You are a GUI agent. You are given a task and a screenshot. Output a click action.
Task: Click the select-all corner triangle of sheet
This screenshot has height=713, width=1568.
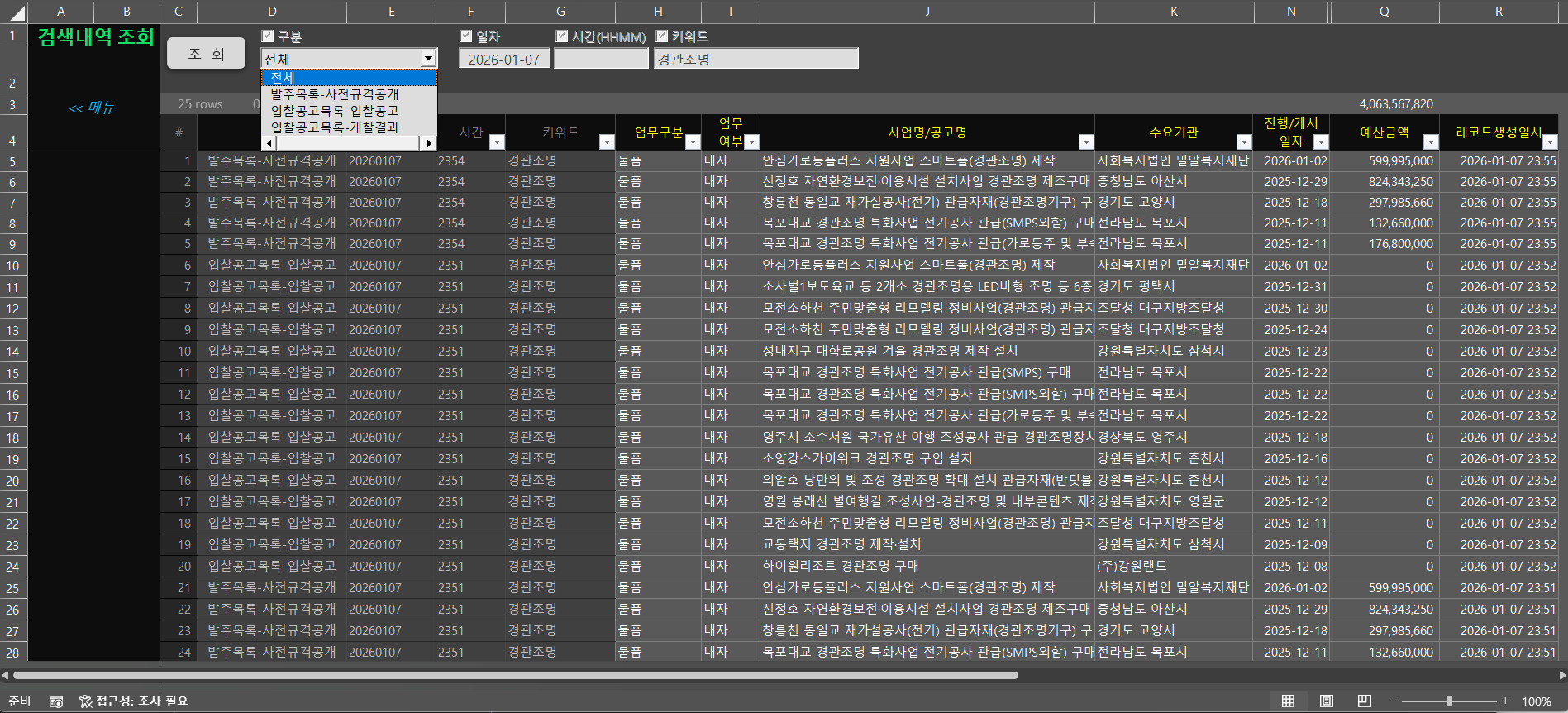click(x=15, y=12)
